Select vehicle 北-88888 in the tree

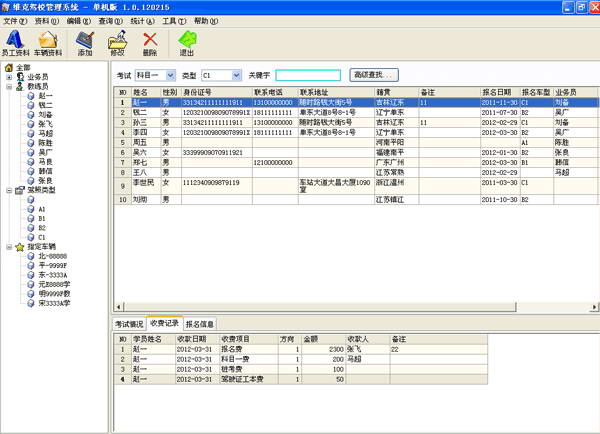coord(52,256)
